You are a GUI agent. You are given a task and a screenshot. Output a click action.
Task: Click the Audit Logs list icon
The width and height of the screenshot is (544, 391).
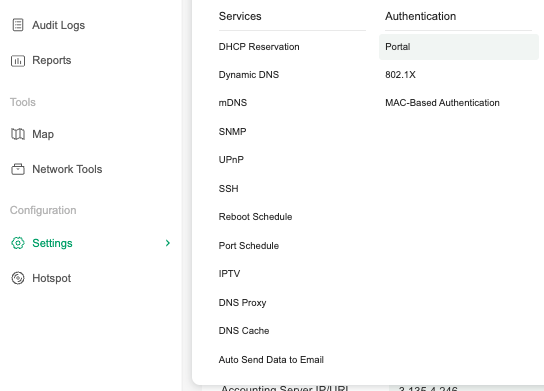coord(18,25)
